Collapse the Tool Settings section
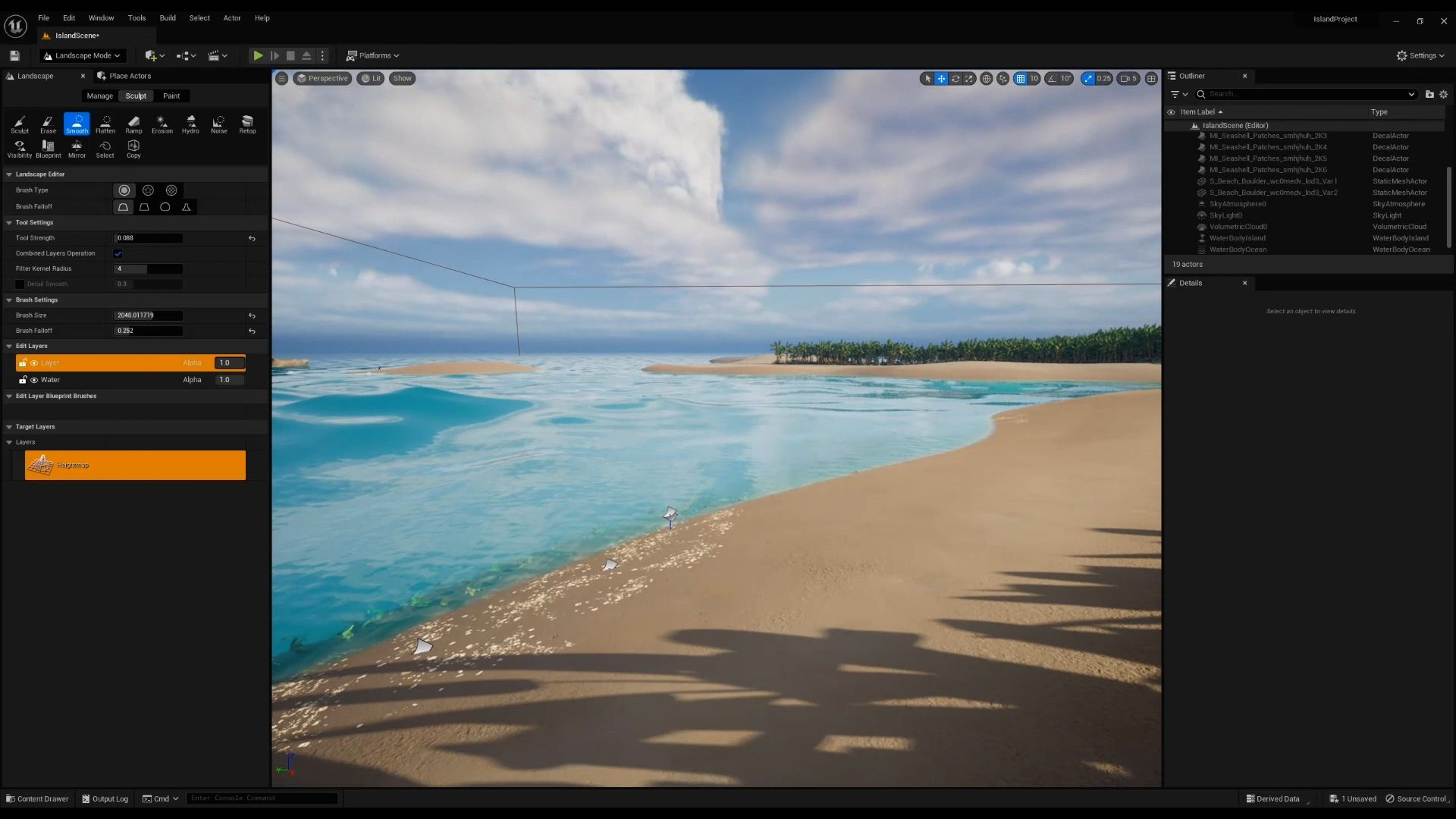 coord(9,223)
